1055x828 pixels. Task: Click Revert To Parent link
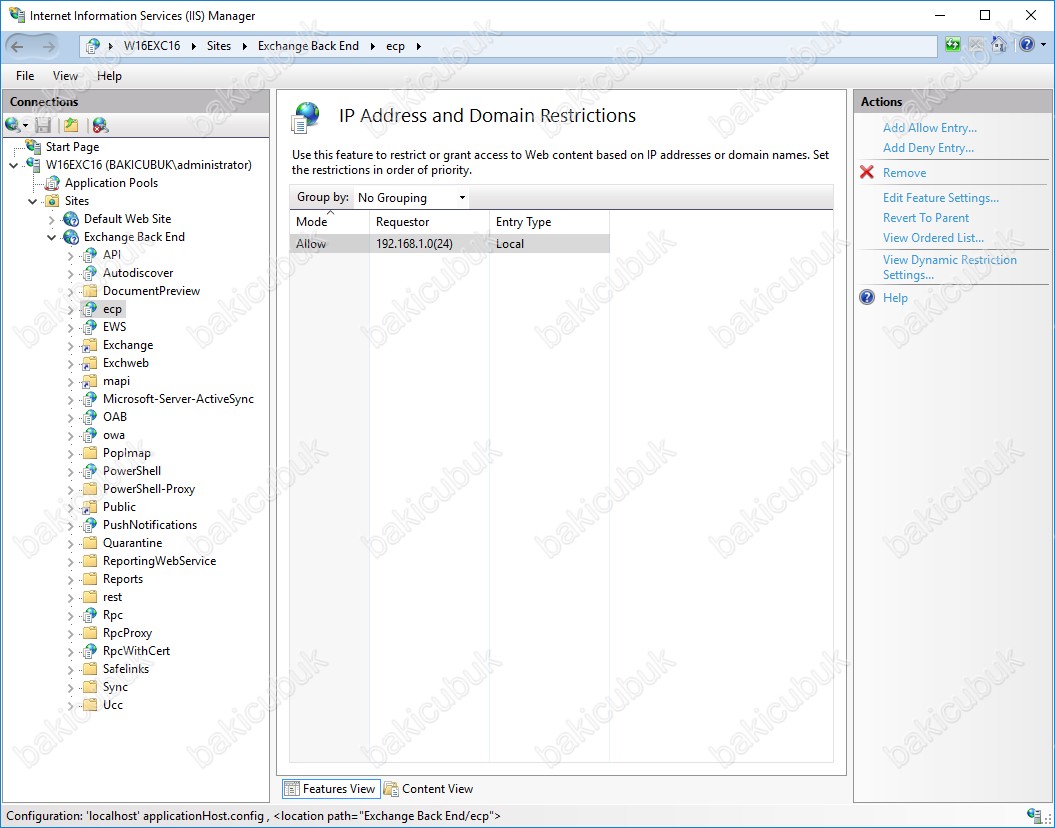pyautogui.click(x=926, y=218)
